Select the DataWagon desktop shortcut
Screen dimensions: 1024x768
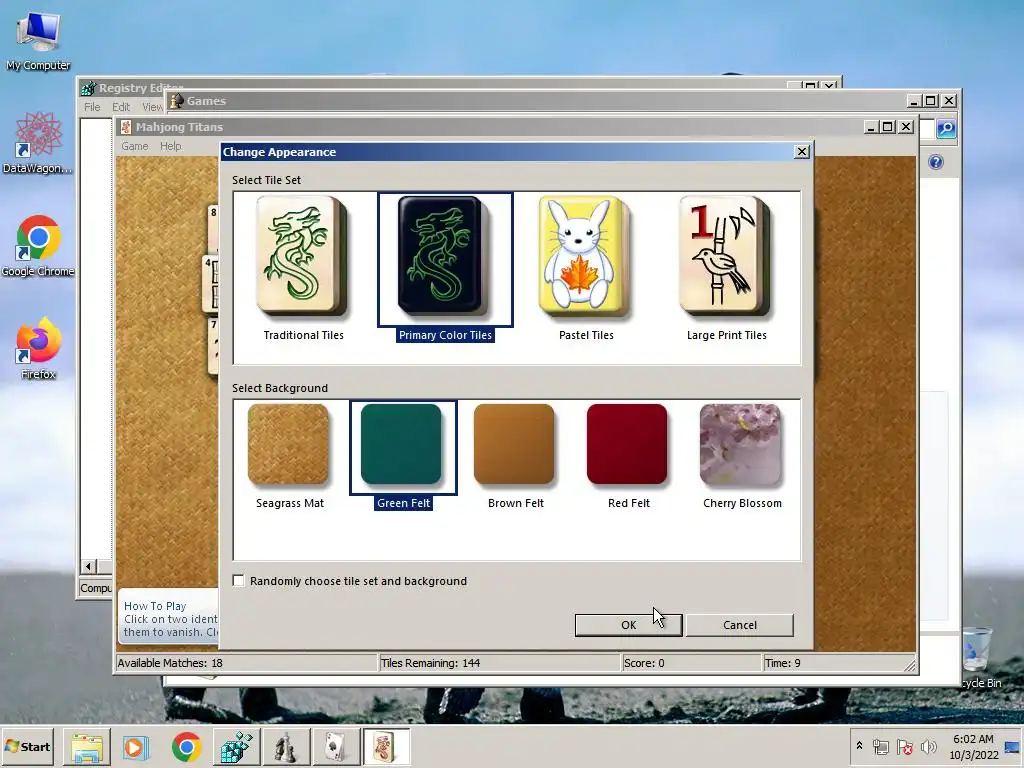click(38, 142)
